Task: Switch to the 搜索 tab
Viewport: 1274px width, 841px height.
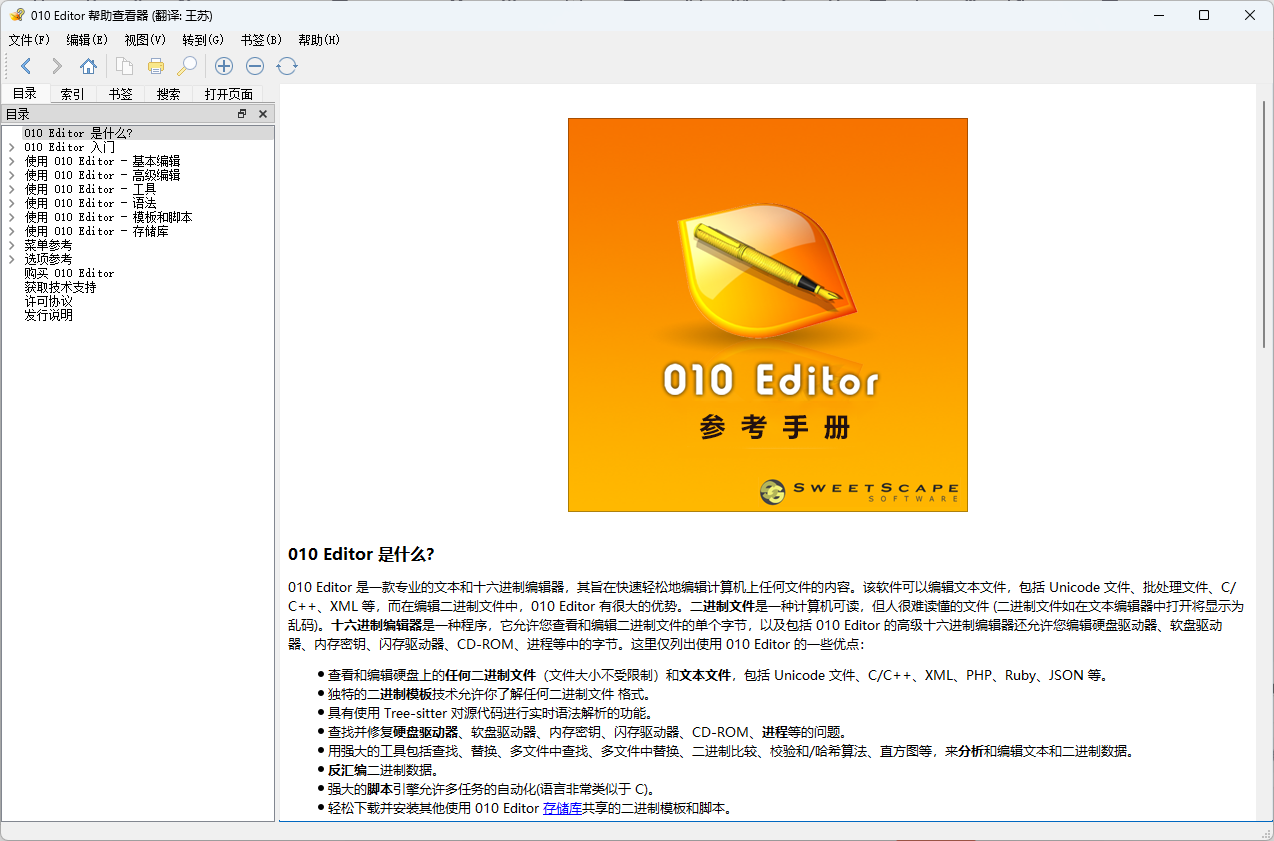Action: tap(169, 94)
